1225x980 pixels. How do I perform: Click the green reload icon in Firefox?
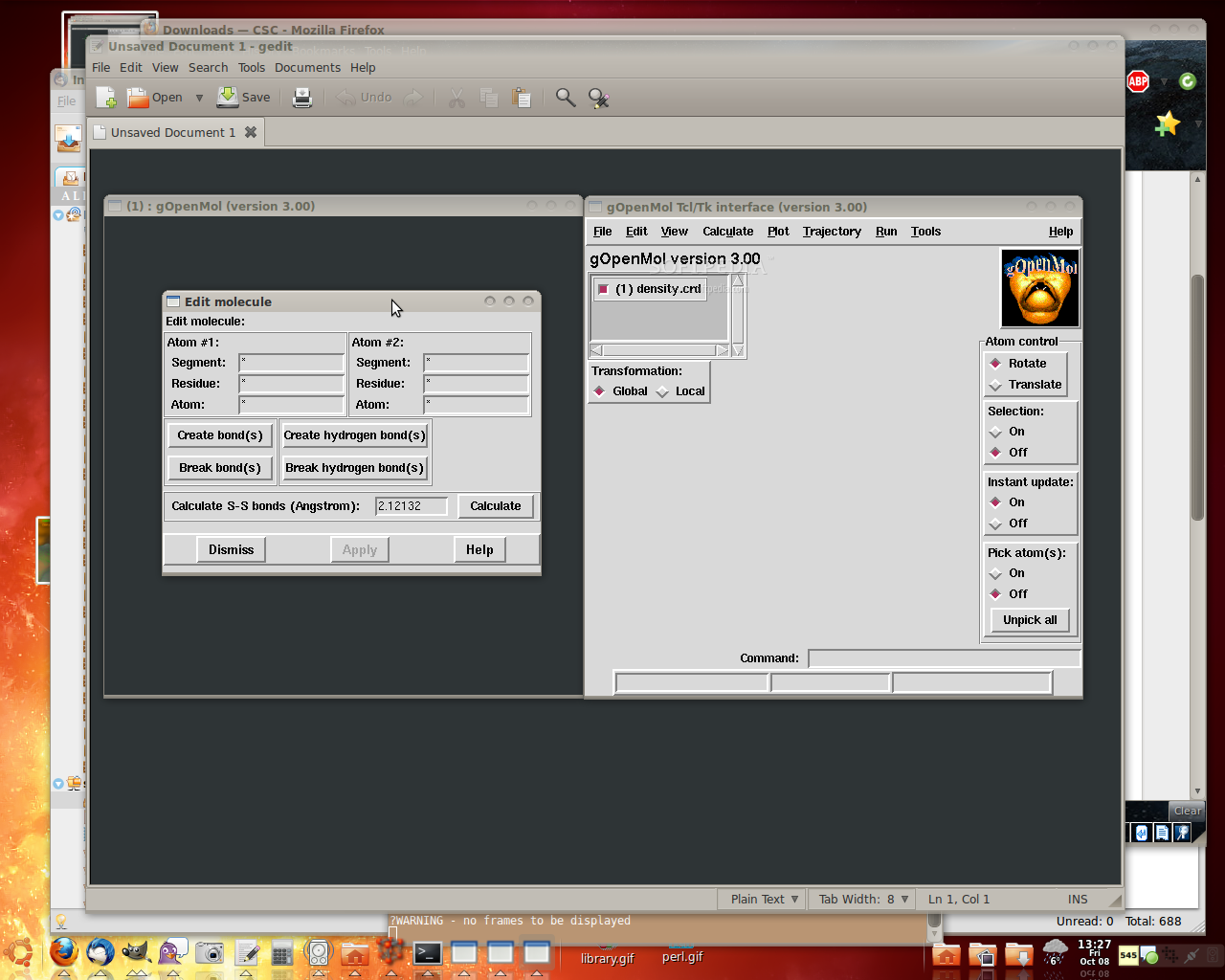[x=1188, y=81]
